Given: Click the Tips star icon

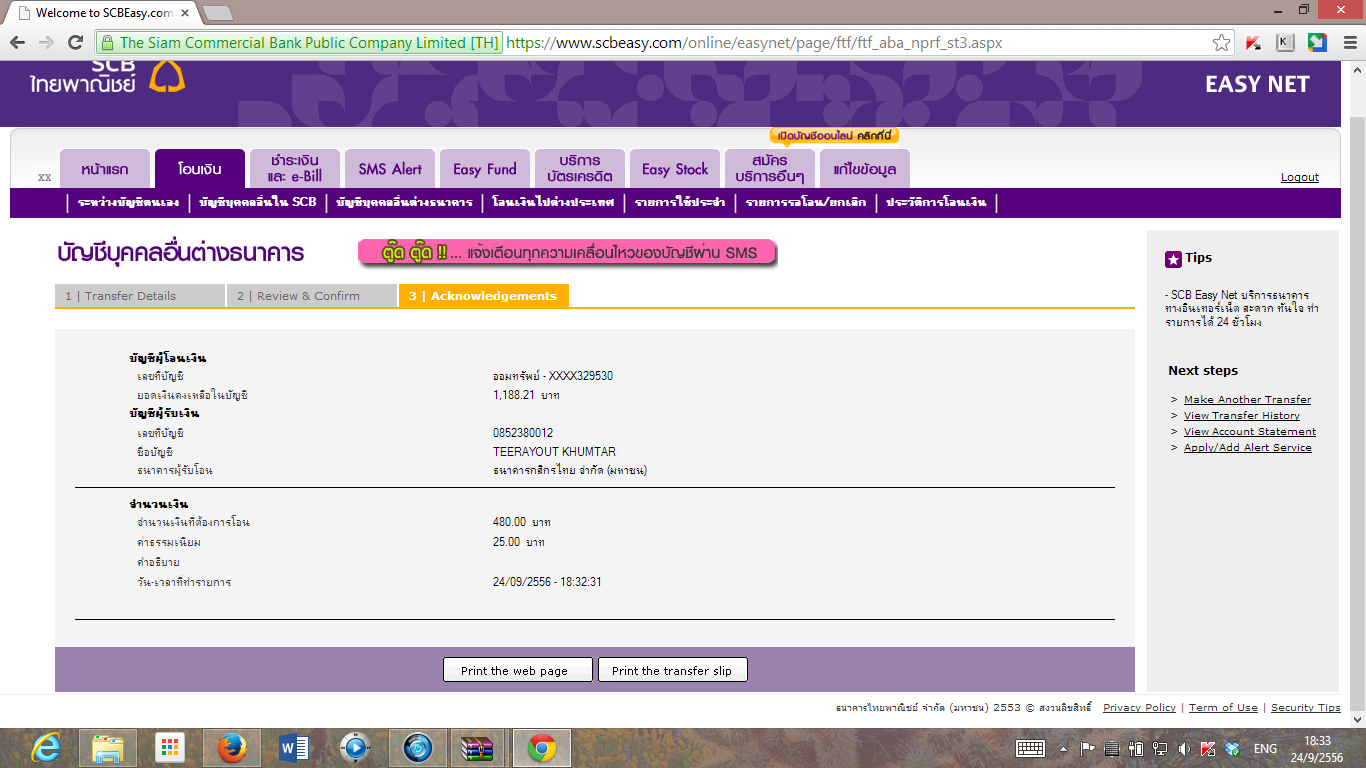Looking at the screenshot, I should [1174, 259].
